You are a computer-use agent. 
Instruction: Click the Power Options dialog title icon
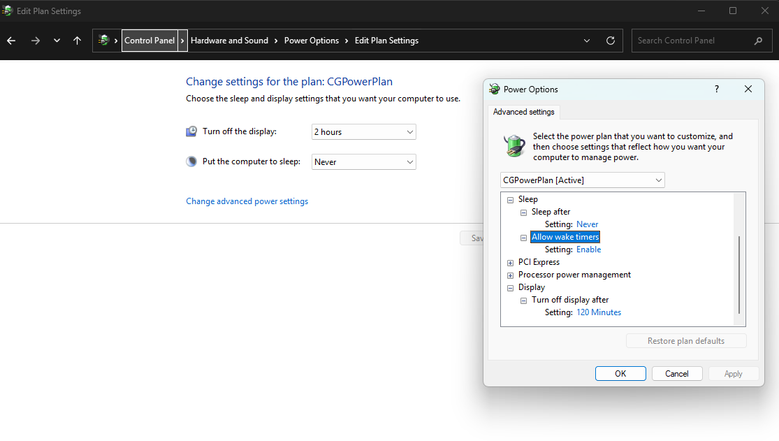(x=494, y=89)
